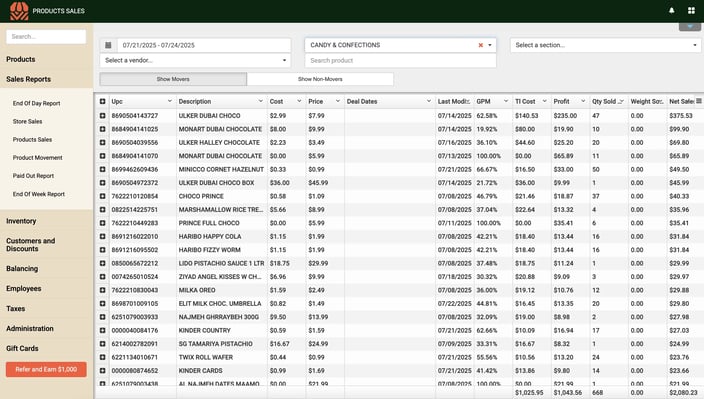Open the grid column menu icon
Screen dimensions: 704x399
coord(699,101)
